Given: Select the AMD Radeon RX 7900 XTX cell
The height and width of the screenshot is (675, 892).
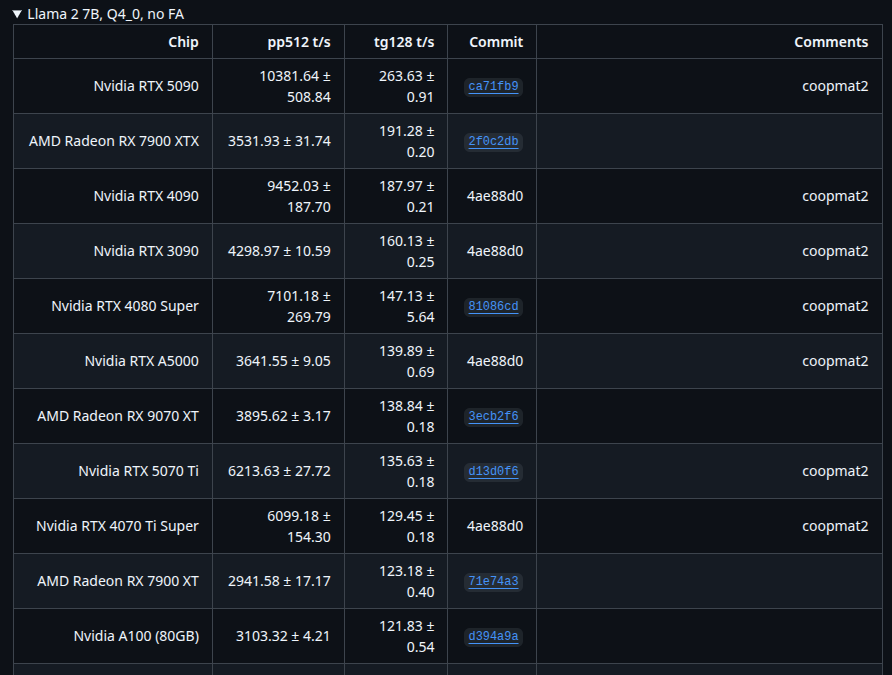Looking at the screenshot, I should [x=114, y=141].
